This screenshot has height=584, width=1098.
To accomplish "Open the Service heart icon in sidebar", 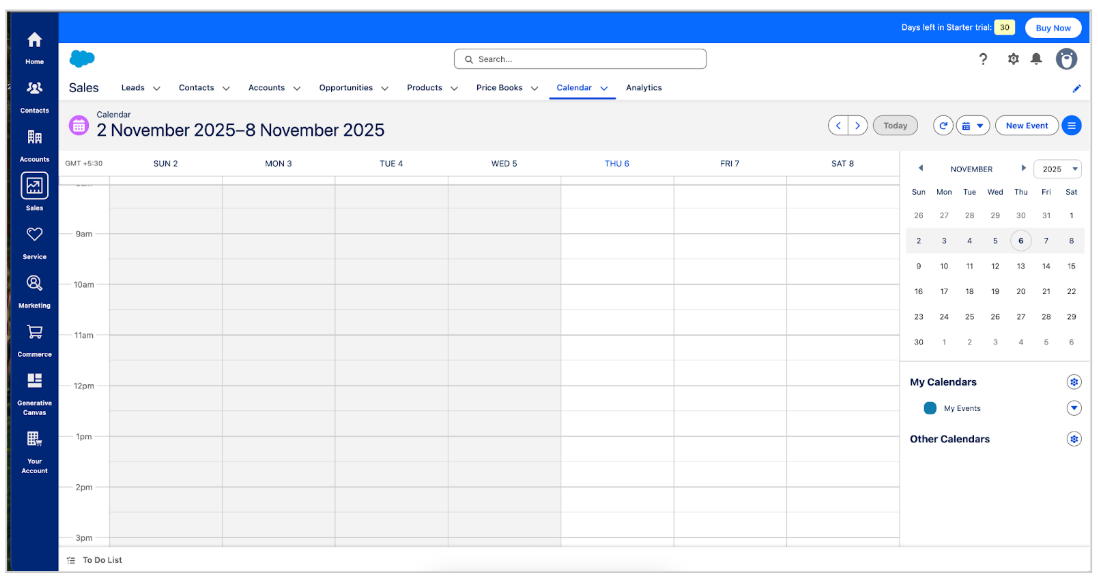I will point(34,234).
